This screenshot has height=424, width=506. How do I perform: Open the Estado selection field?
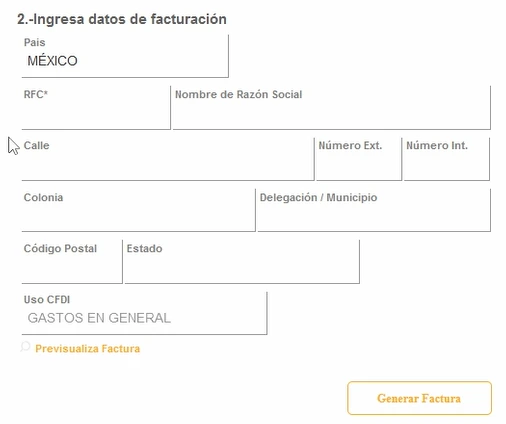coord(242,262)
